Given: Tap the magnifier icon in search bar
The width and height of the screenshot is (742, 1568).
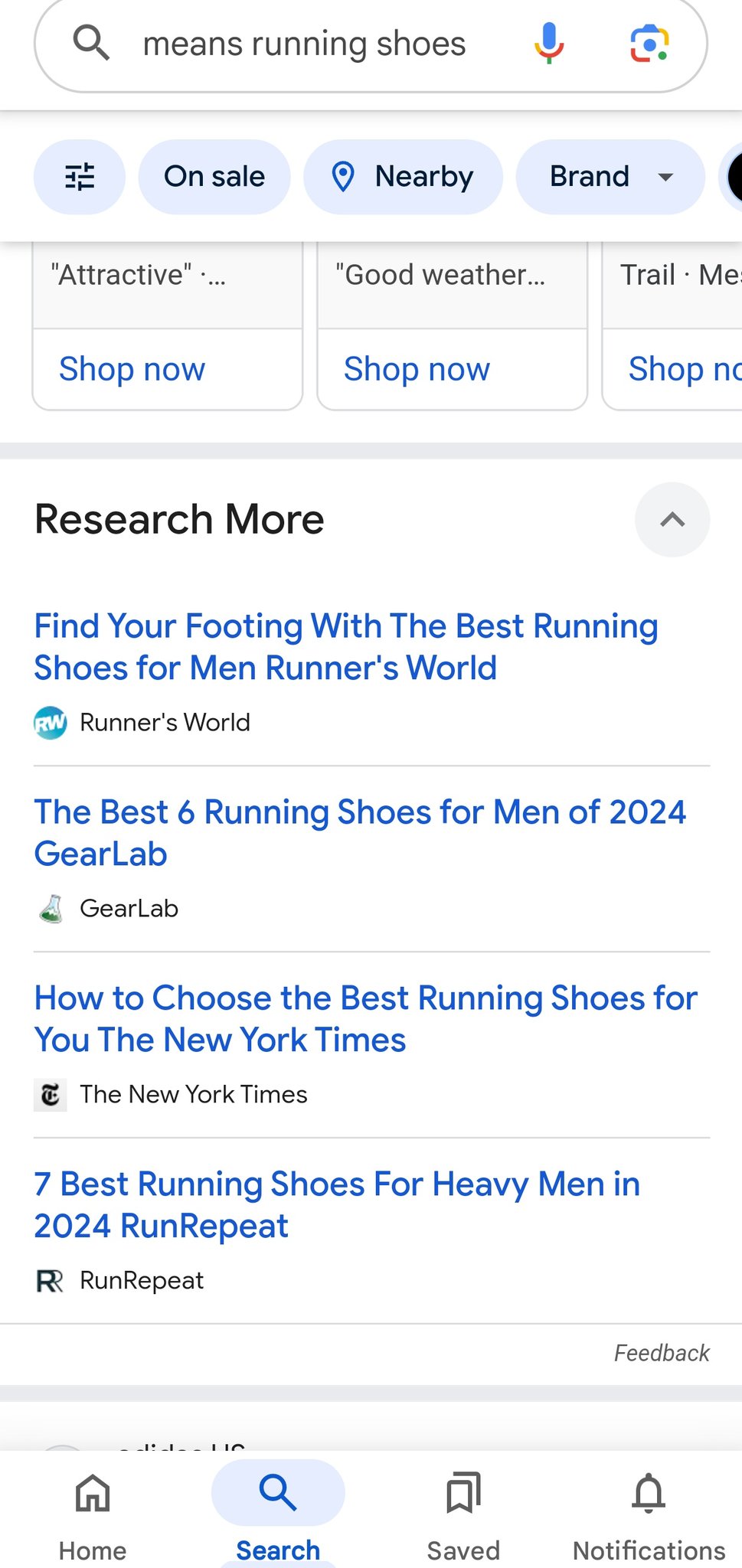Looking at the screenshot, I should pyautogui.click(x=91, y=43).
